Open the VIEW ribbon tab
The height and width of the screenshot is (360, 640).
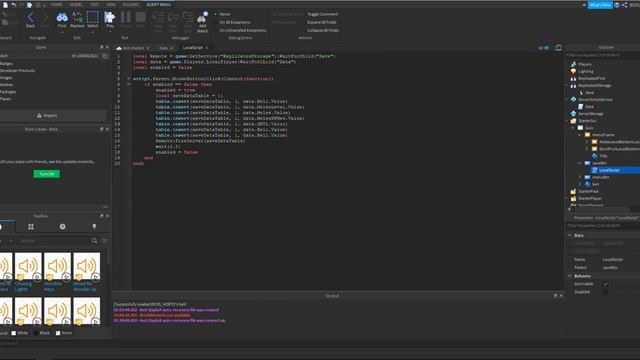click(111, 4)
